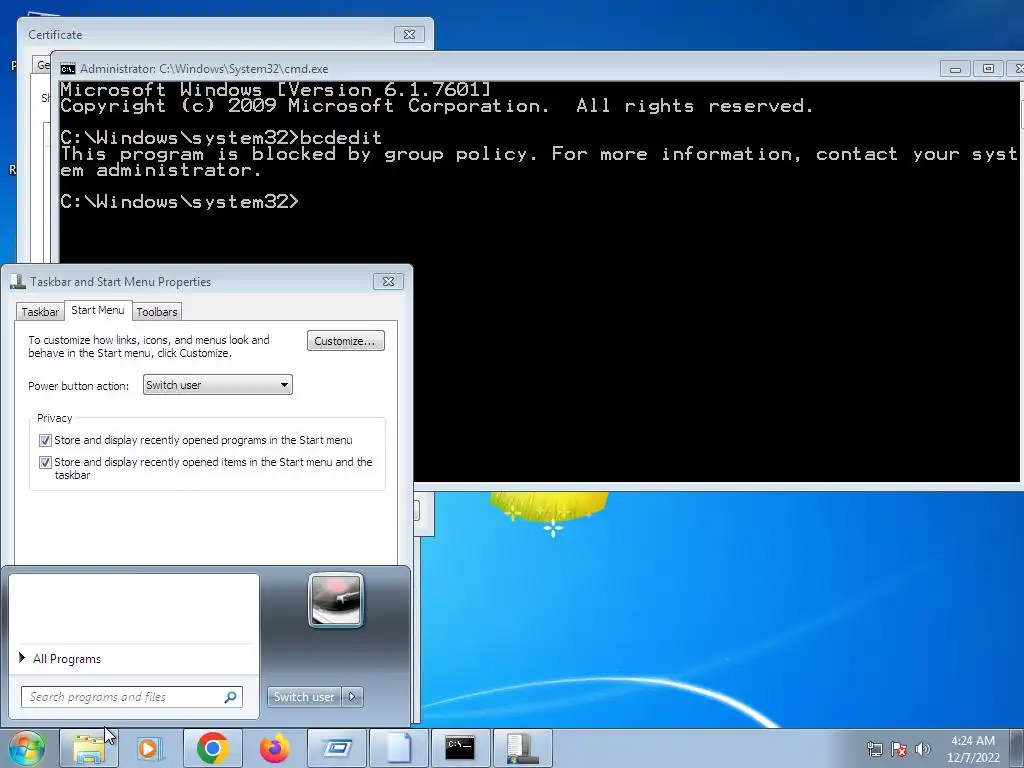Open Firefox from the taskbar
The width and height of the screenshot is (1024, 768).
tap(274, 748)
